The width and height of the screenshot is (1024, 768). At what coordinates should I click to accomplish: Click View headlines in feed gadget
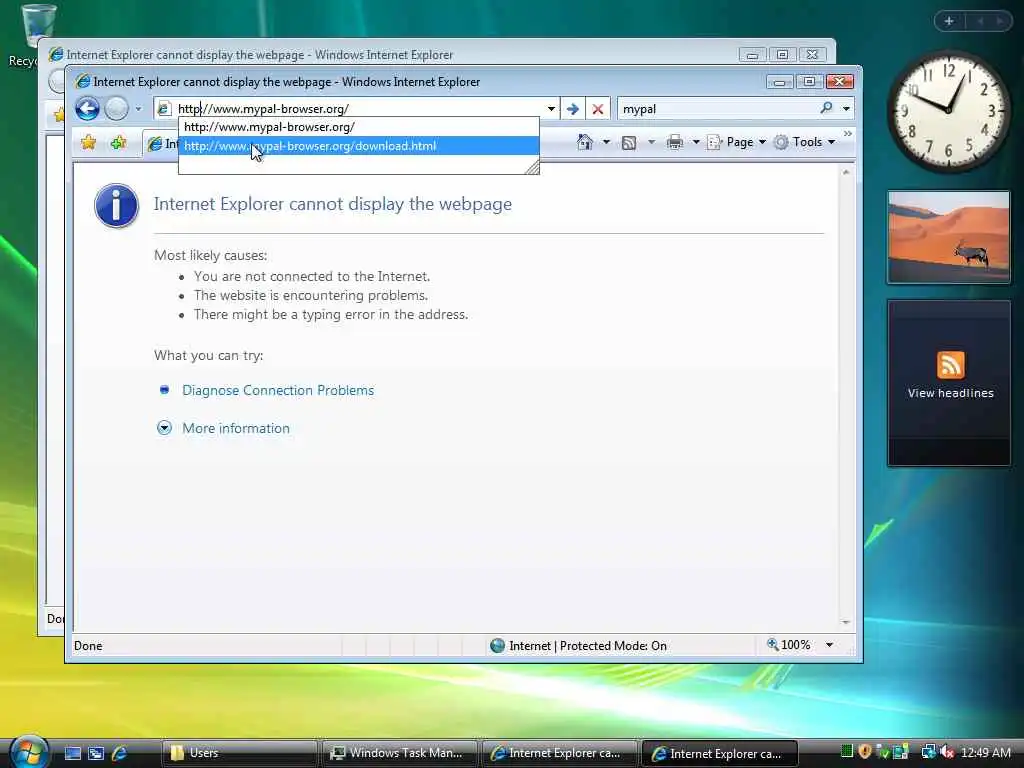pos(950,393)
